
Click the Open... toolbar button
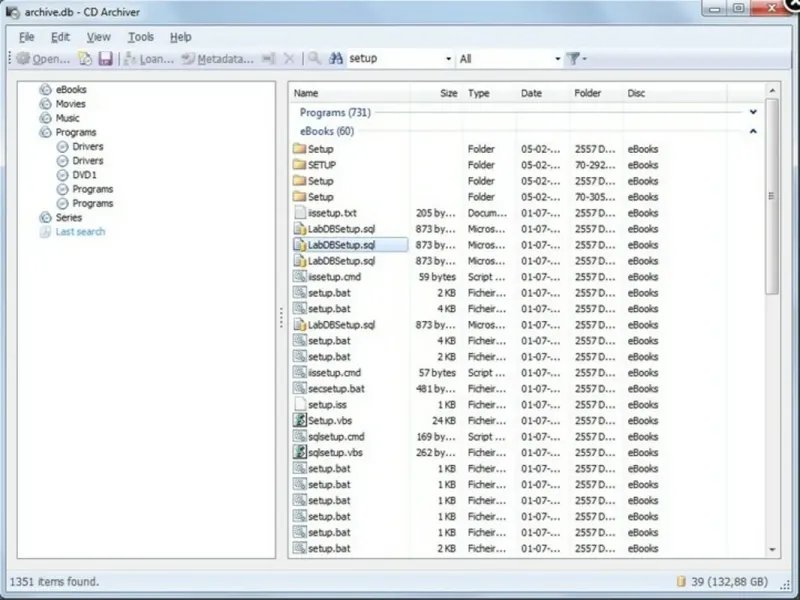[43, 59]
